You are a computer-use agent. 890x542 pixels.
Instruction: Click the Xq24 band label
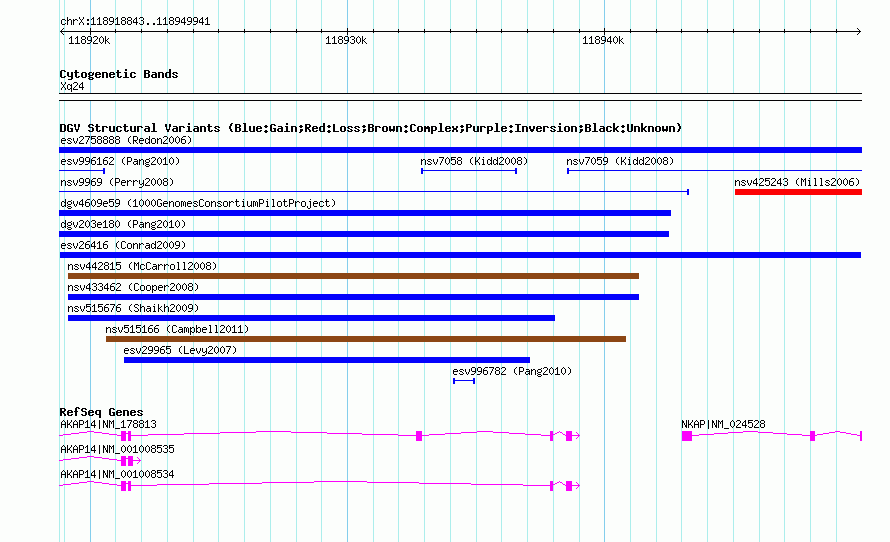(72, 86)
